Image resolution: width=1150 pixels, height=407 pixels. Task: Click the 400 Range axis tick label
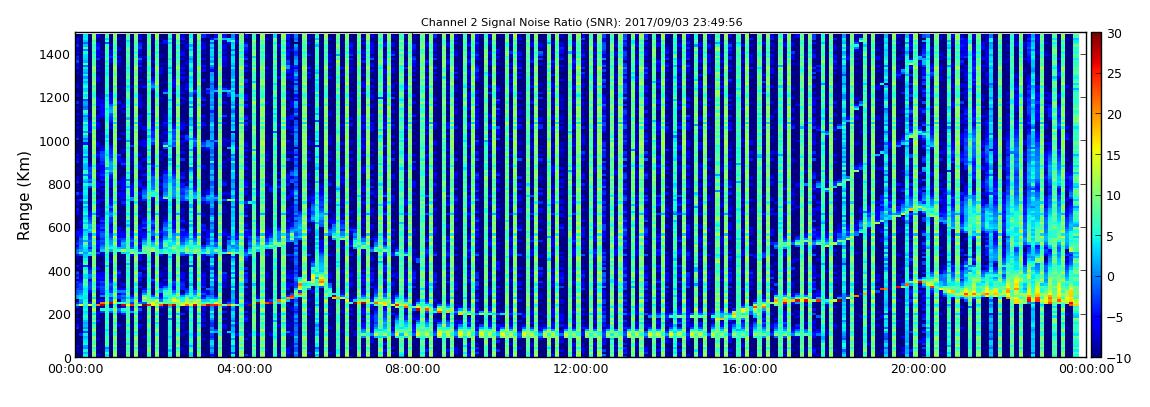coord(59,272)
